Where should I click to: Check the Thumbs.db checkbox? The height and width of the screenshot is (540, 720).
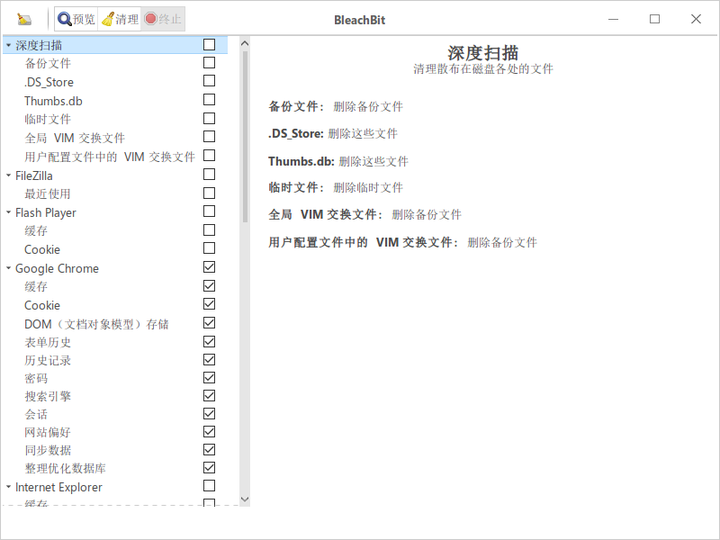click(209, 100)
